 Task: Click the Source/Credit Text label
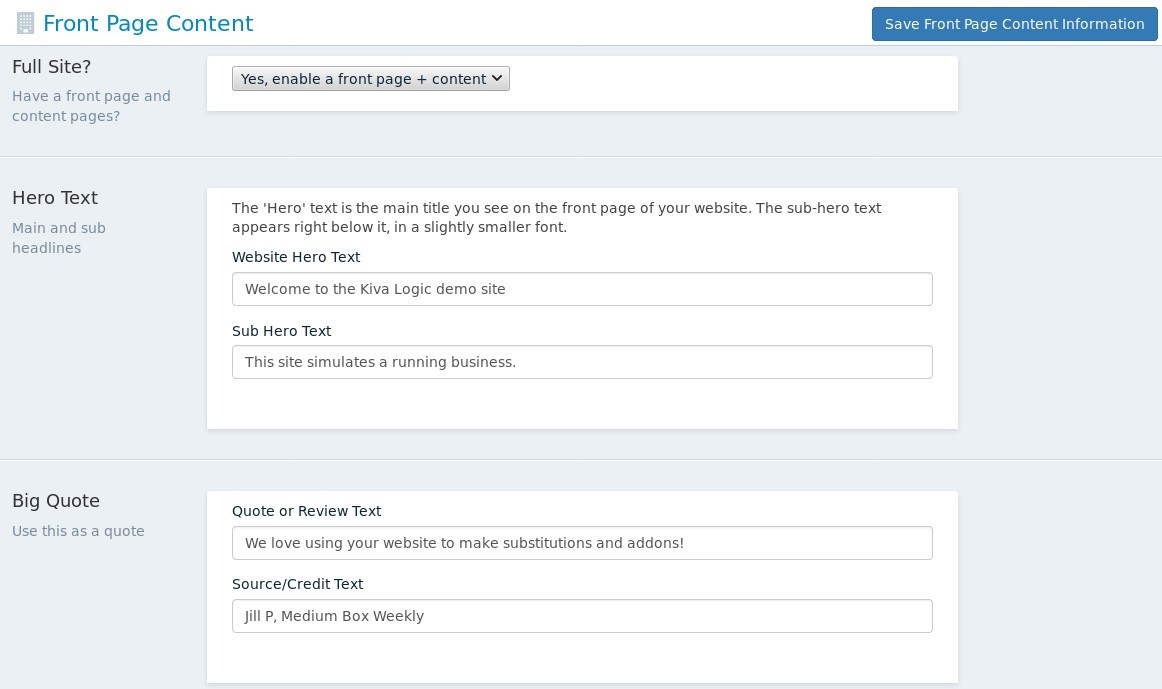297,584
